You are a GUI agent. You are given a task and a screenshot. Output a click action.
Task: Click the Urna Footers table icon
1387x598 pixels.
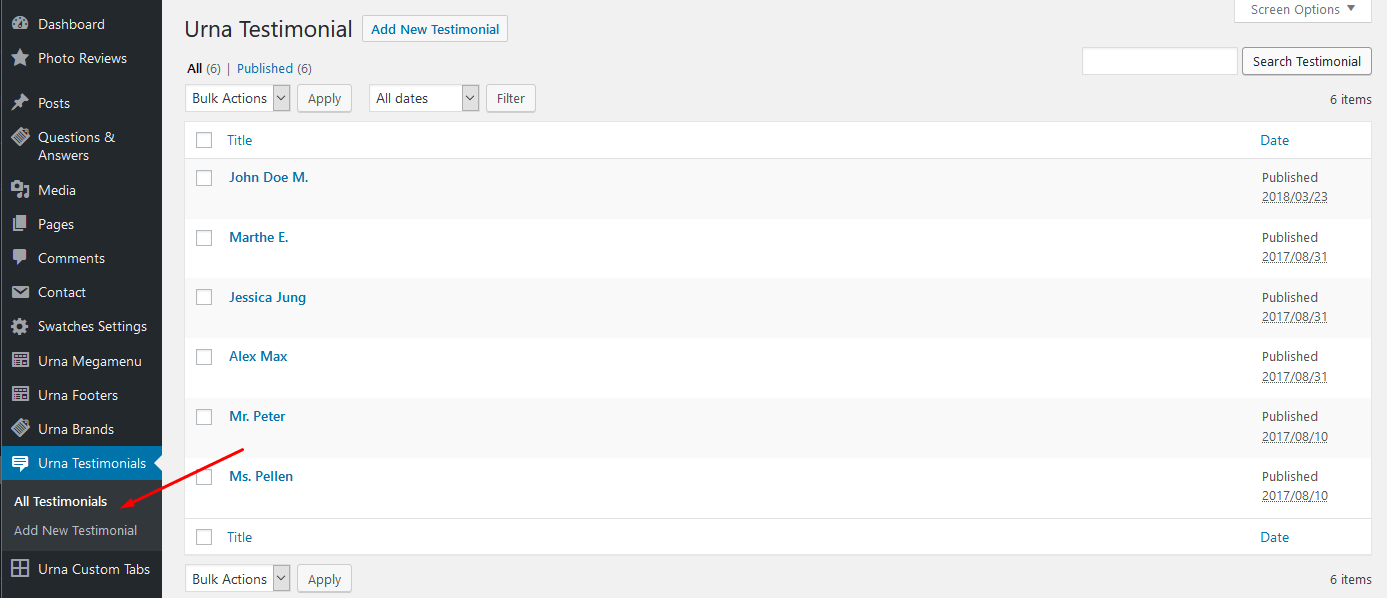(20, 395)
